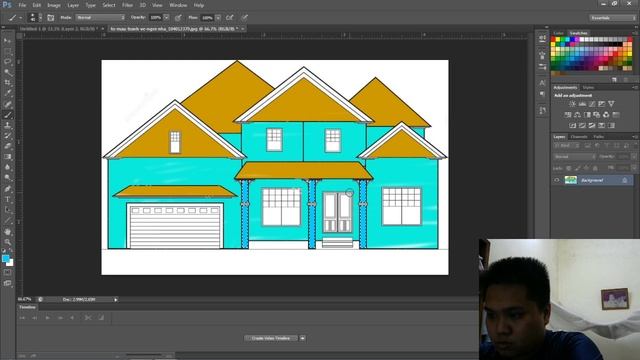The image size is (640, 360).
Task: Enable airbrush-style build-up
Action: pyautogui.click(x=230, y=18)
